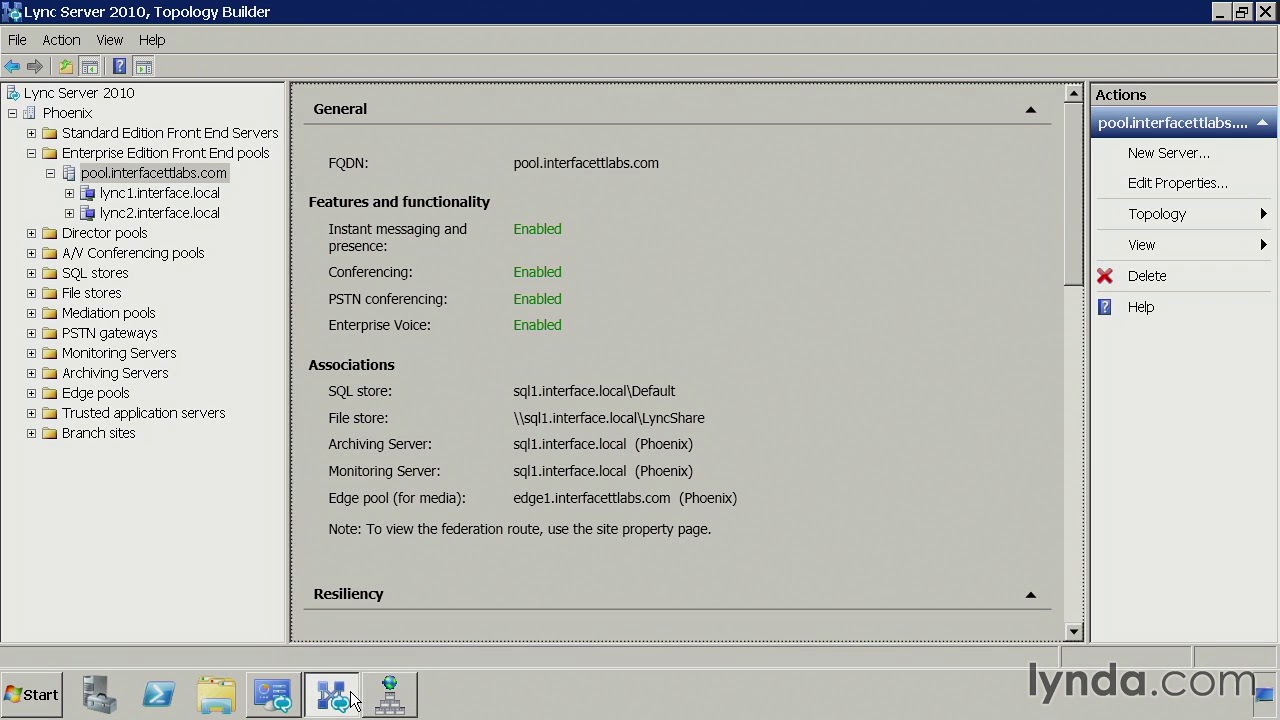Click the Enterprise Voice Enabled status
This screenshot has height=720, width=1280.
(537, 325)
